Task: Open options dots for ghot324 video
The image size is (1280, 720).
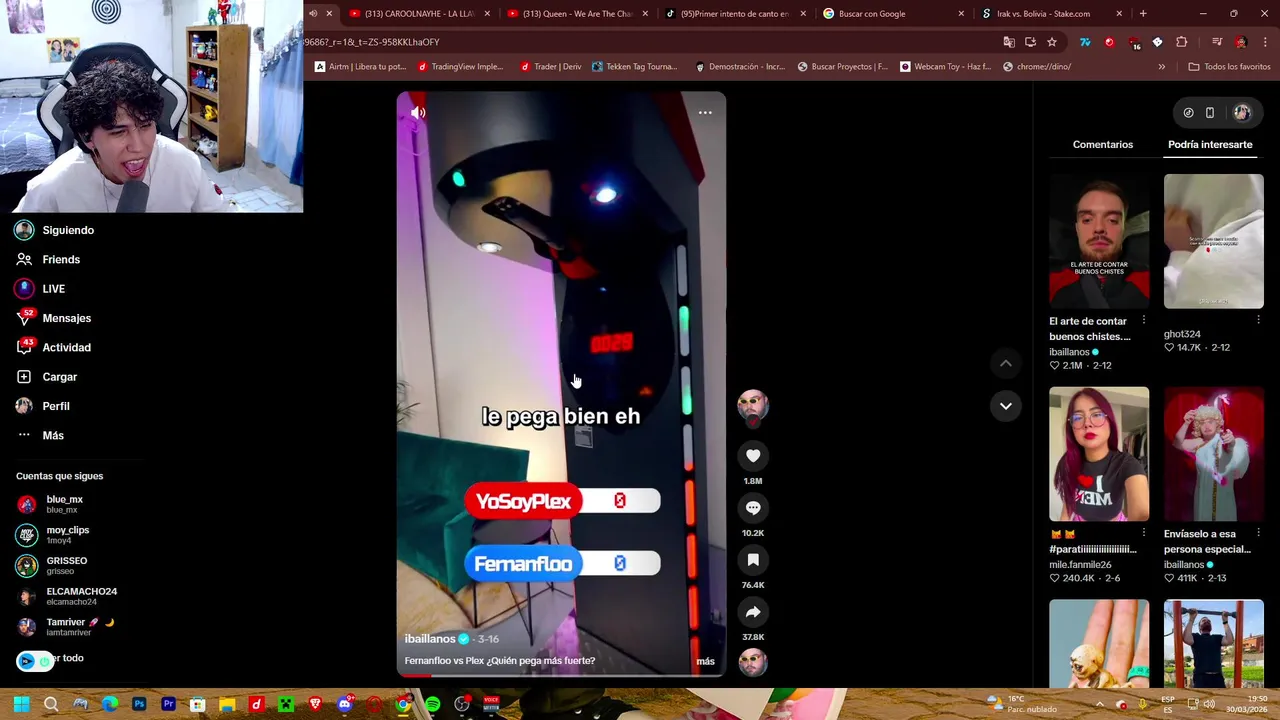Action: [1258, 321]
